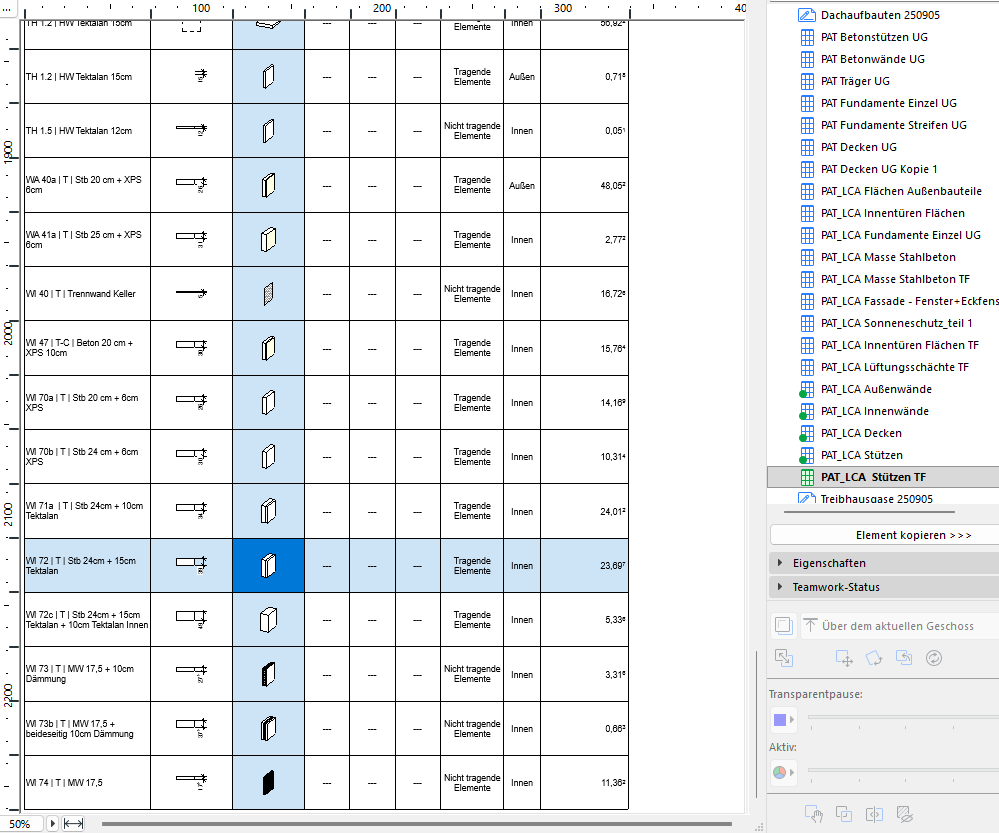Click the Stretch element icon
Viewport: 999px width, 833px height.
pos(784,658)
